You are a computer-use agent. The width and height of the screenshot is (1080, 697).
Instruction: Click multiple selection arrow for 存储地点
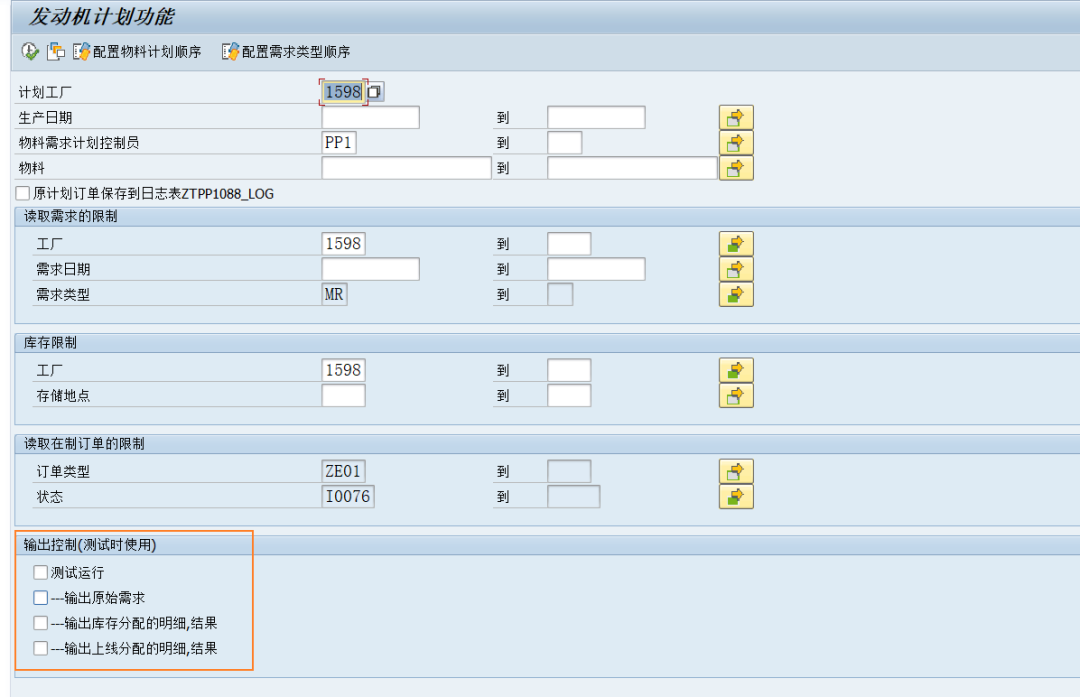click(x=736, y=396)
